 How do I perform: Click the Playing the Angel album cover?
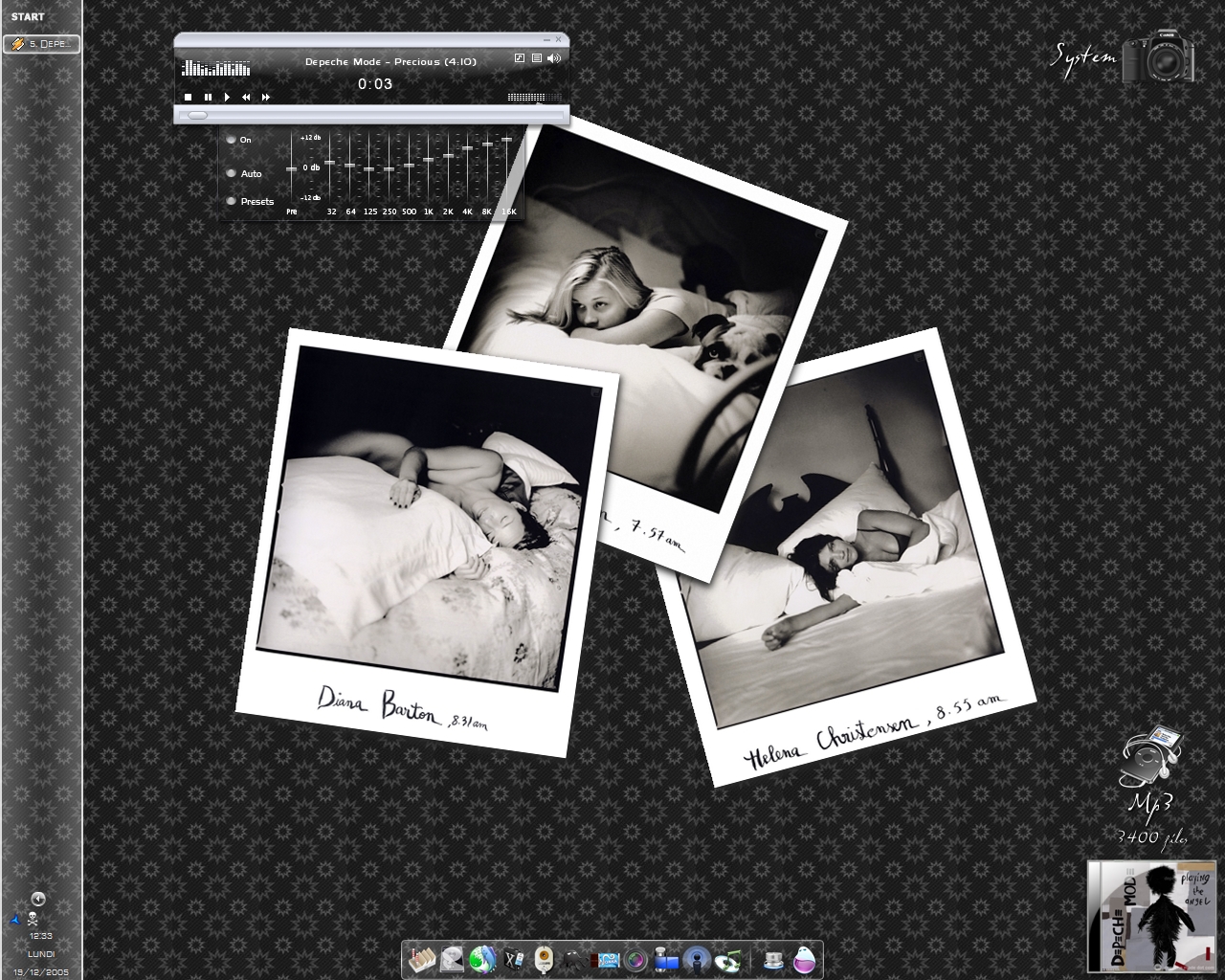[1151, 916]
